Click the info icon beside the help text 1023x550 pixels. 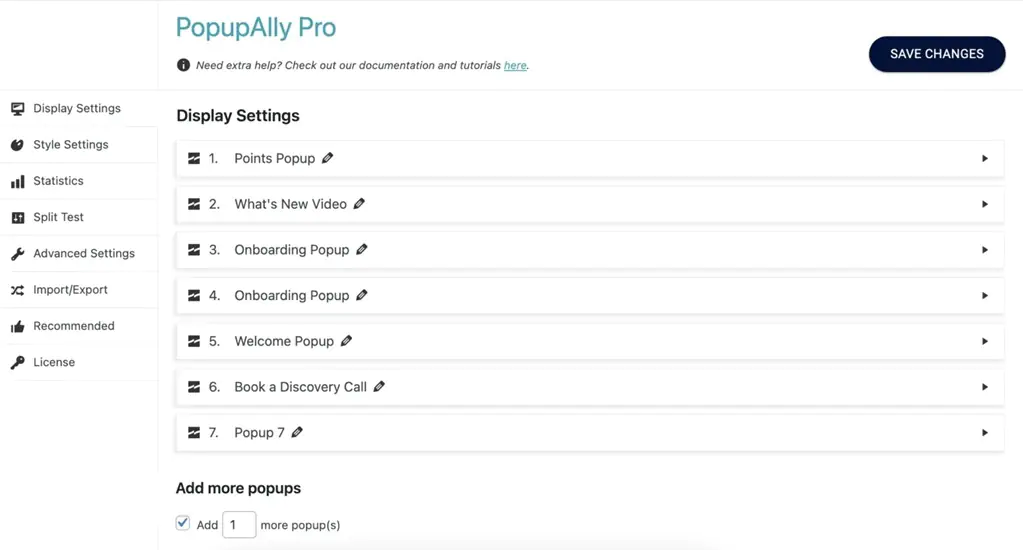[183, 66]
